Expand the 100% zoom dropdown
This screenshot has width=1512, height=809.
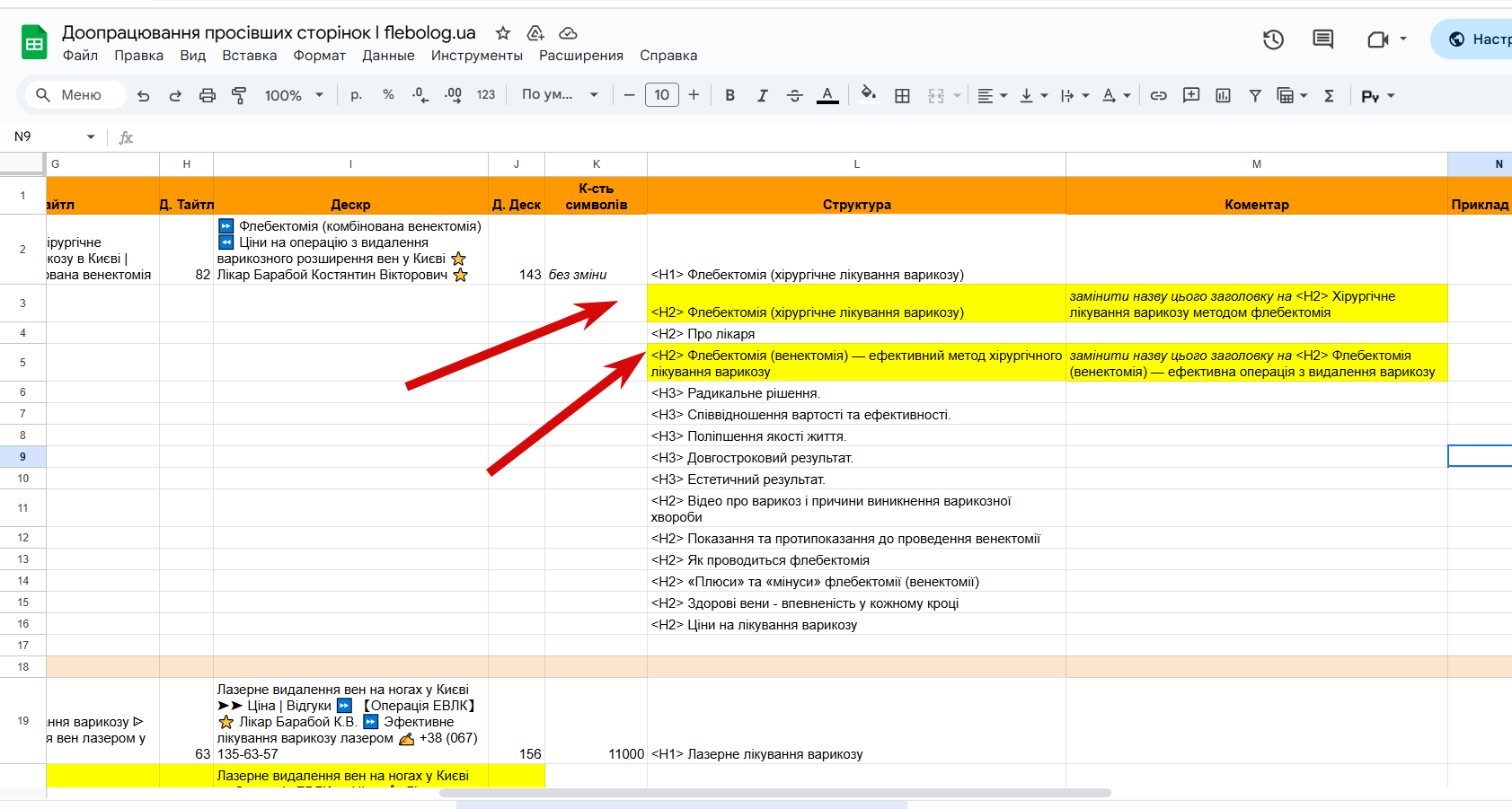pyautogui.click(x=294, y=95)
